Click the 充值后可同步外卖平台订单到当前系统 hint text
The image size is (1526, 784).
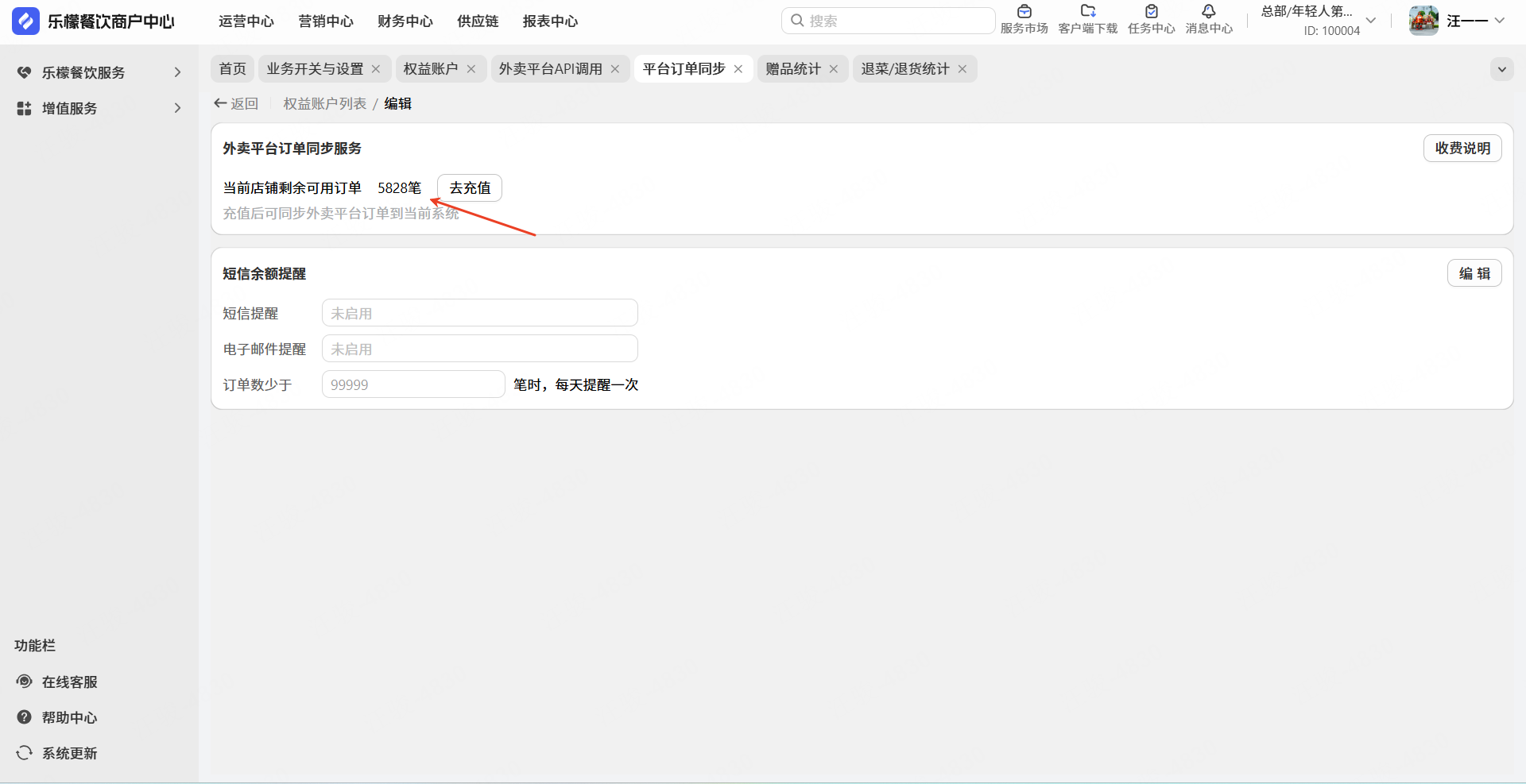[x=341, y=213]
